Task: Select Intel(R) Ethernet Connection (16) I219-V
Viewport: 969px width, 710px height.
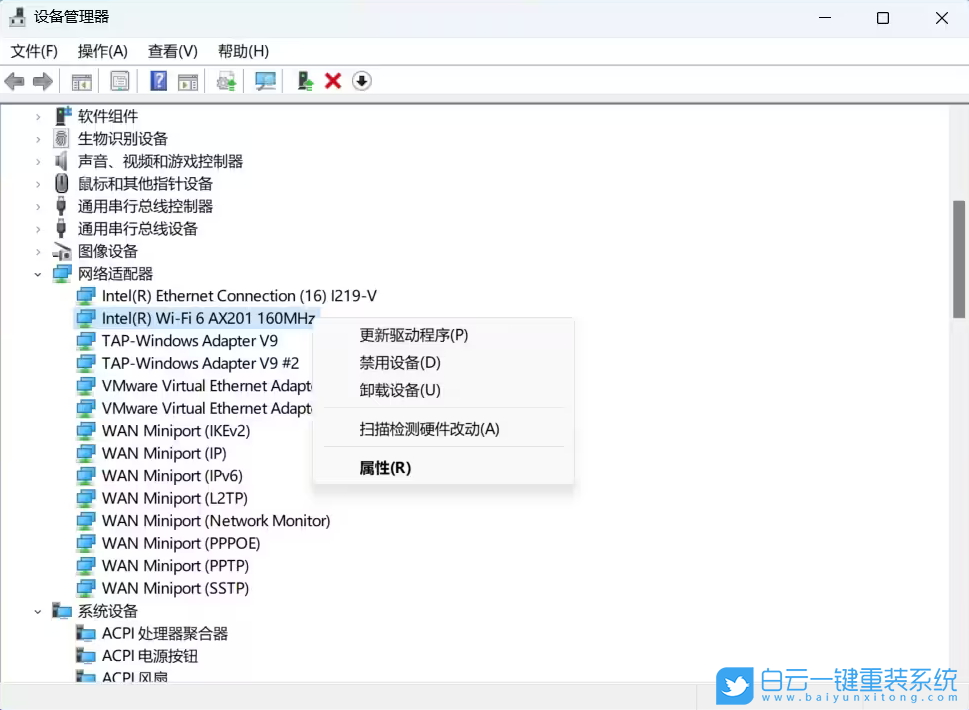Action: 240,295
